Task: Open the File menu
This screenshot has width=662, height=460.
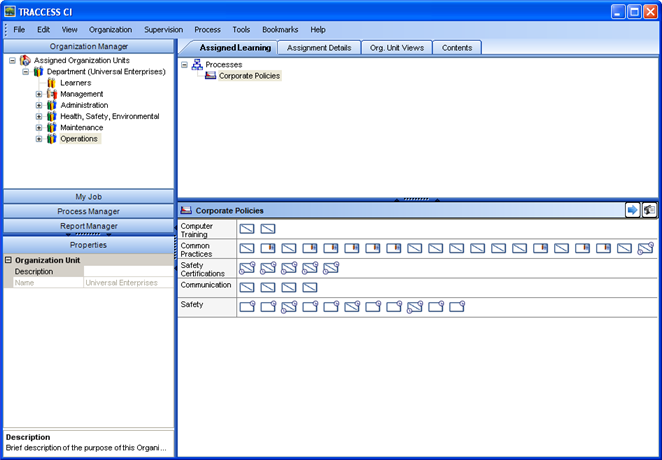Action: [19, 30]
